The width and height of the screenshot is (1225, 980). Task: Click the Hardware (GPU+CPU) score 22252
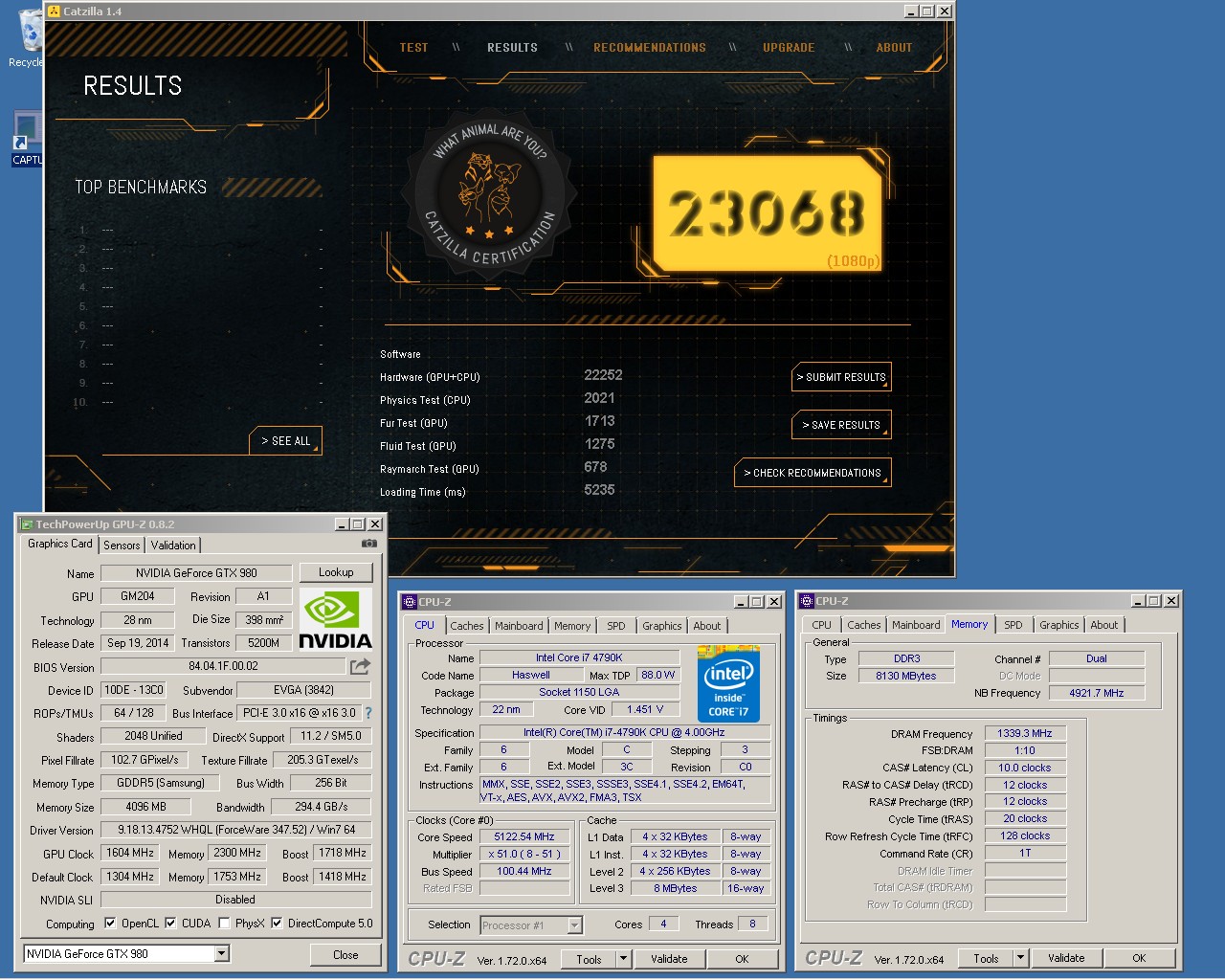[x=603, y=375]
